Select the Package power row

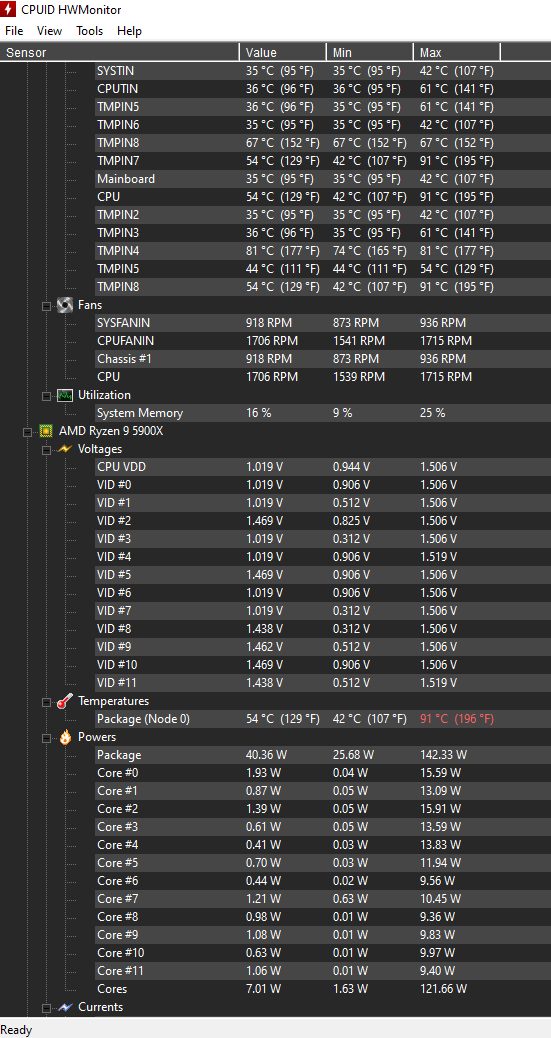(x=323, y=755)
